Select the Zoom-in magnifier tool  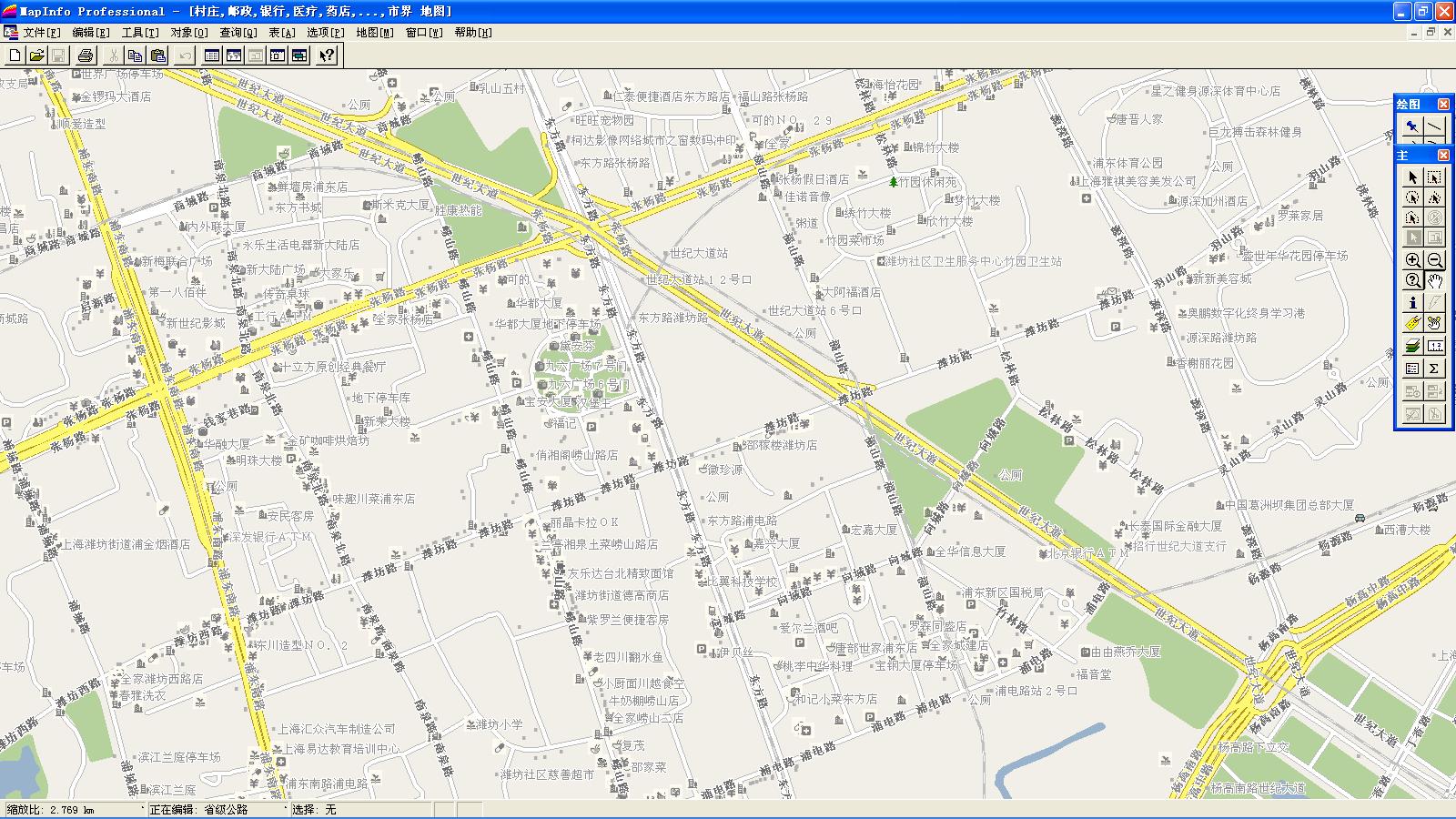point(1412,260)
